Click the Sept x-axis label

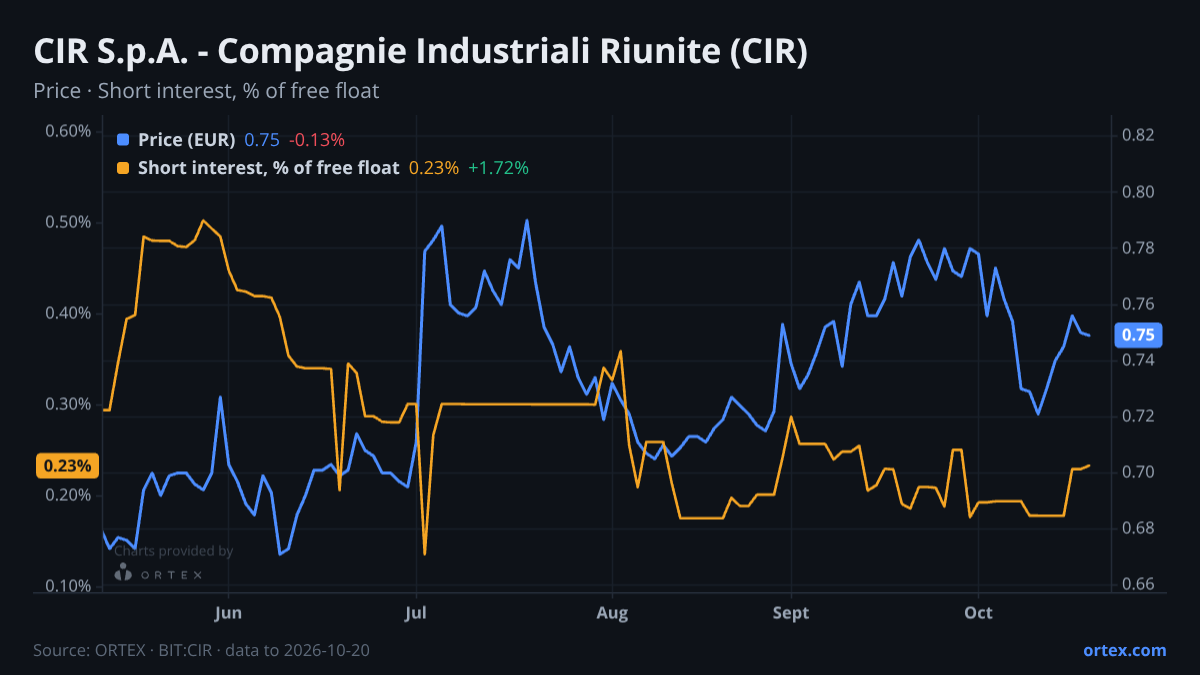(791, 613)
